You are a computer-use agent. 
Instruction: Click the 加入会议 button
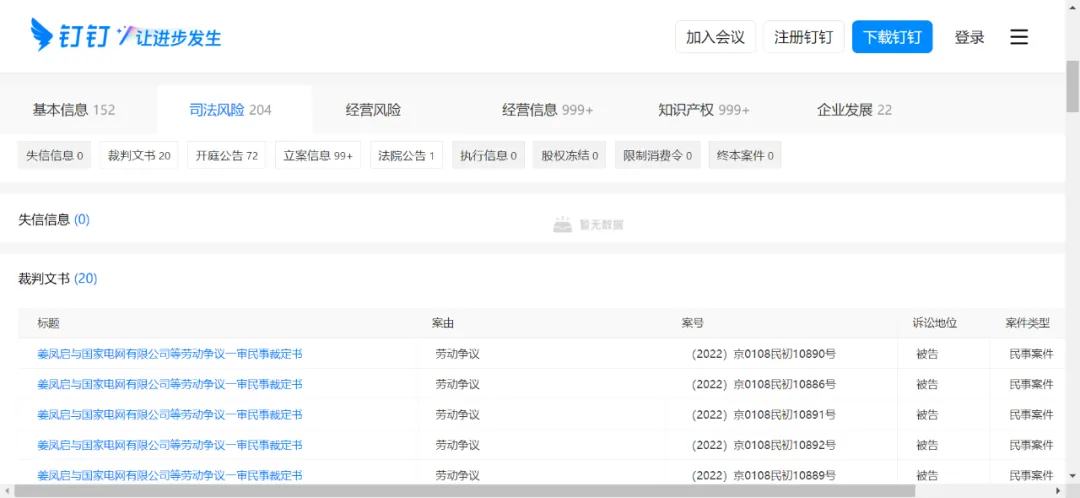(x=715, y=37)
